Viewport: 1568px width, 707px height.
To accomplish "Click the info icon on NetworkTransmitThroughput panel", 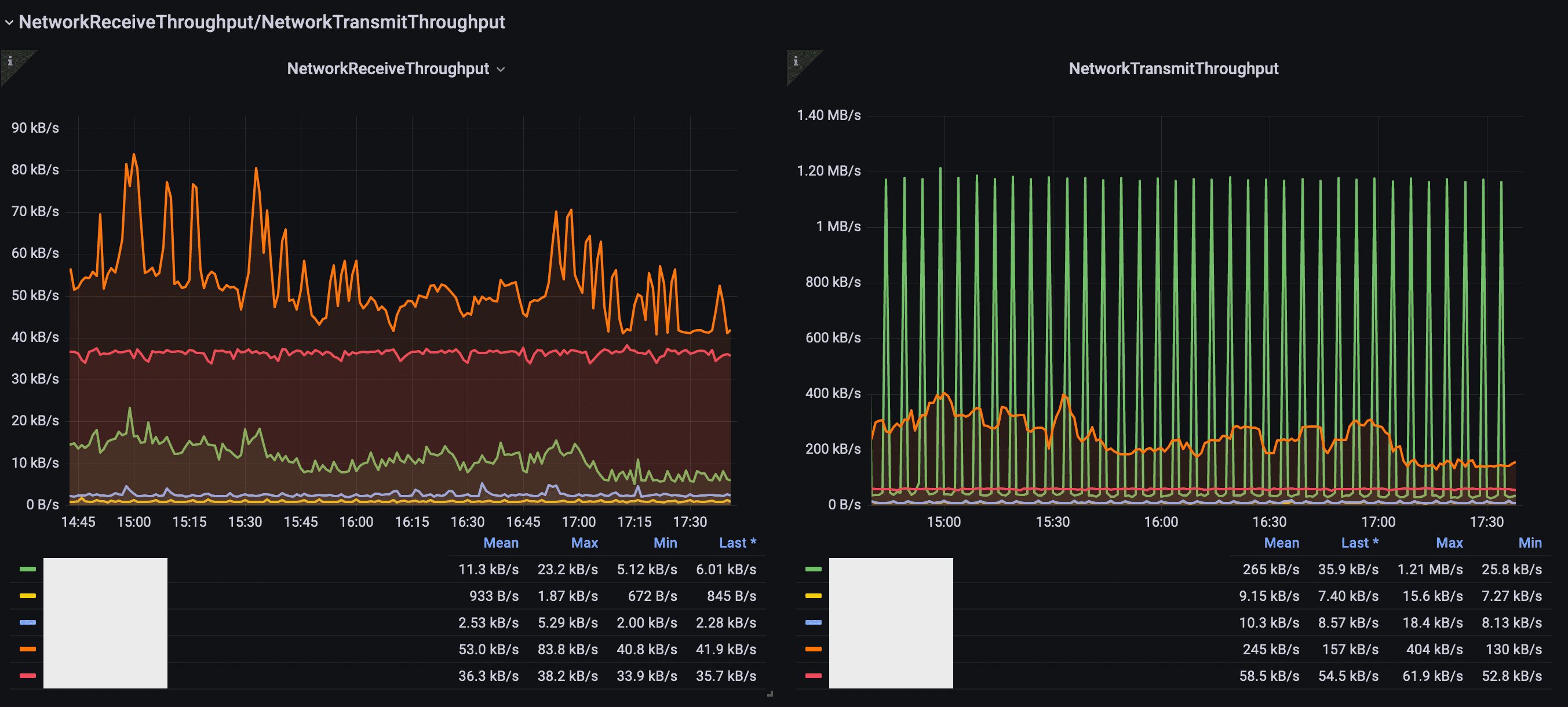I will (796, 61).
